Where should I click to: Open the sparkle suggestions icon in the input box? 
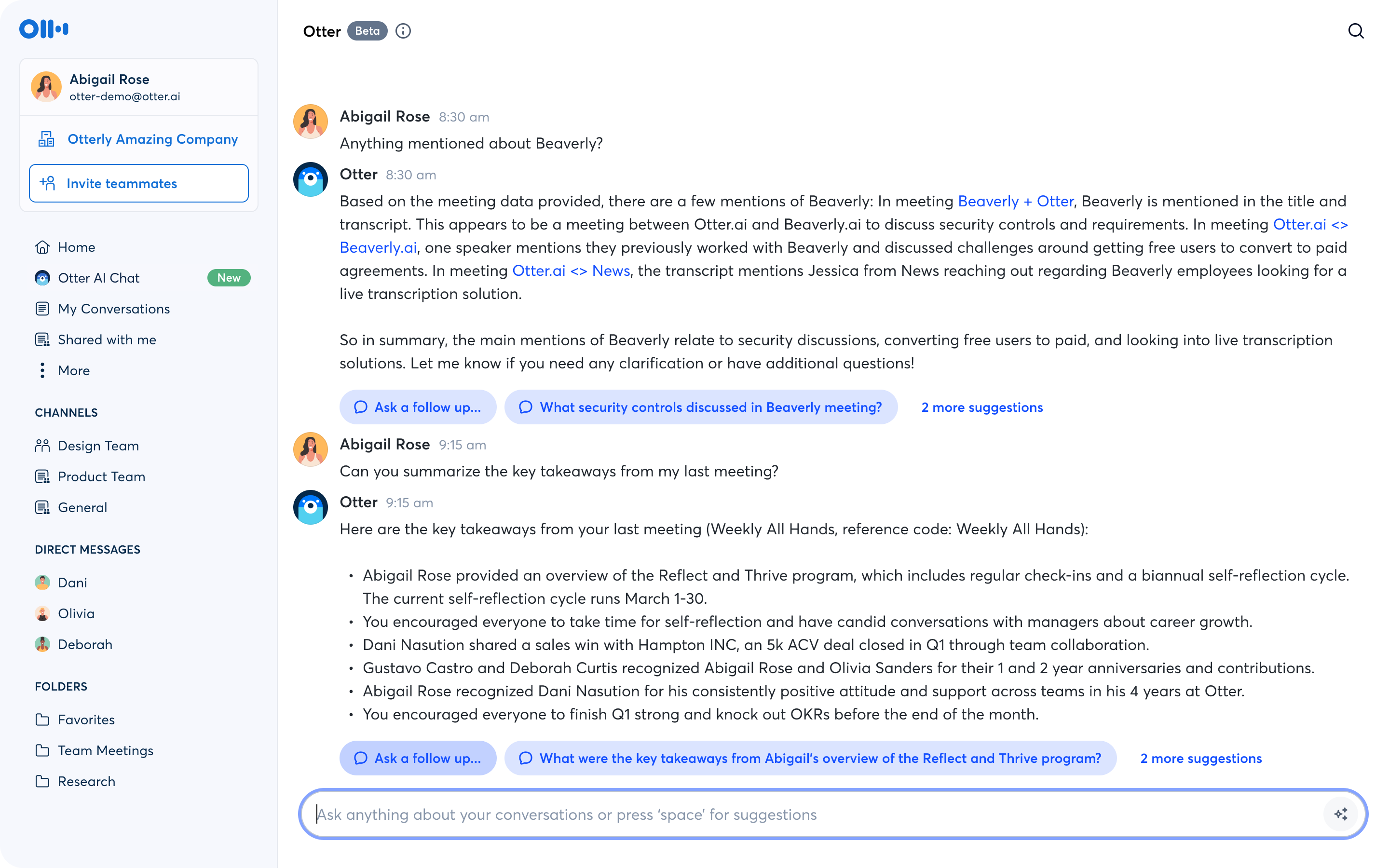1341,814
